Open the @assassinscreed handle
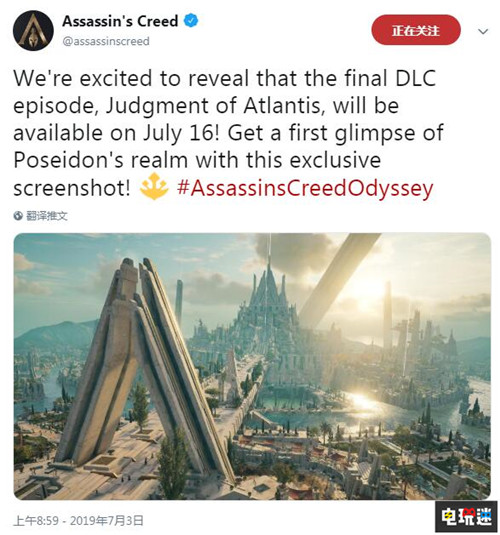The height and width of the screenshot is (535, 500). coord(106,41)
